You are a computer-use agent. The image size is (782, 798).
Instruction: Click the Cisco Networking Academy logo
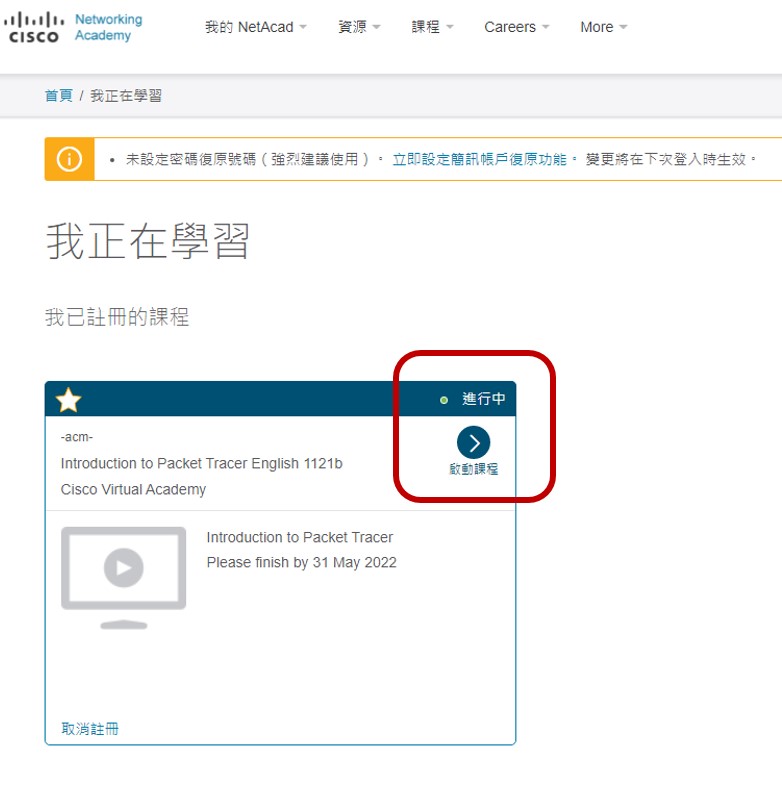73,27
